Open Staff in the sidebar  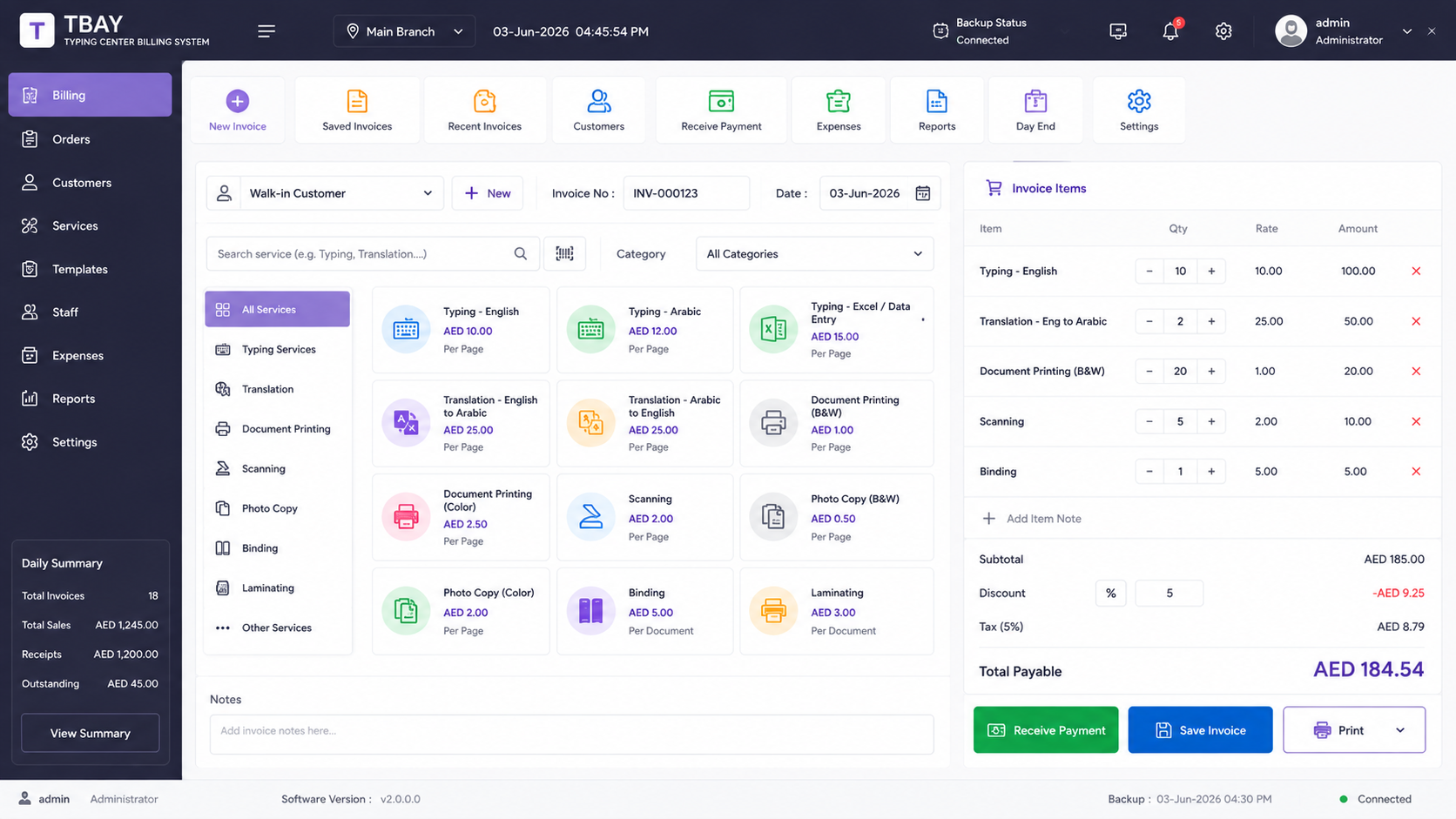tap(90, 312)
